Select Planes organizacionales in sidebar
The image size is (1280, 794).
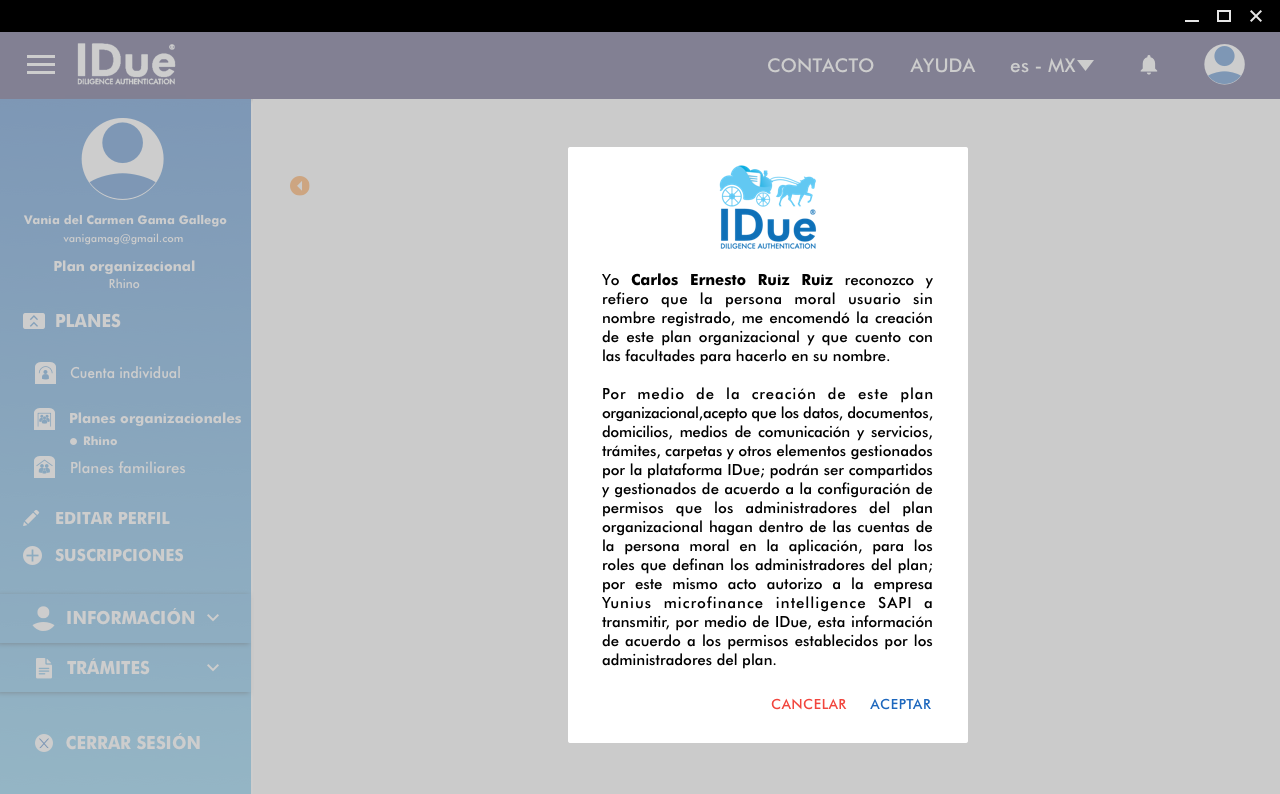tap(155, 418)
